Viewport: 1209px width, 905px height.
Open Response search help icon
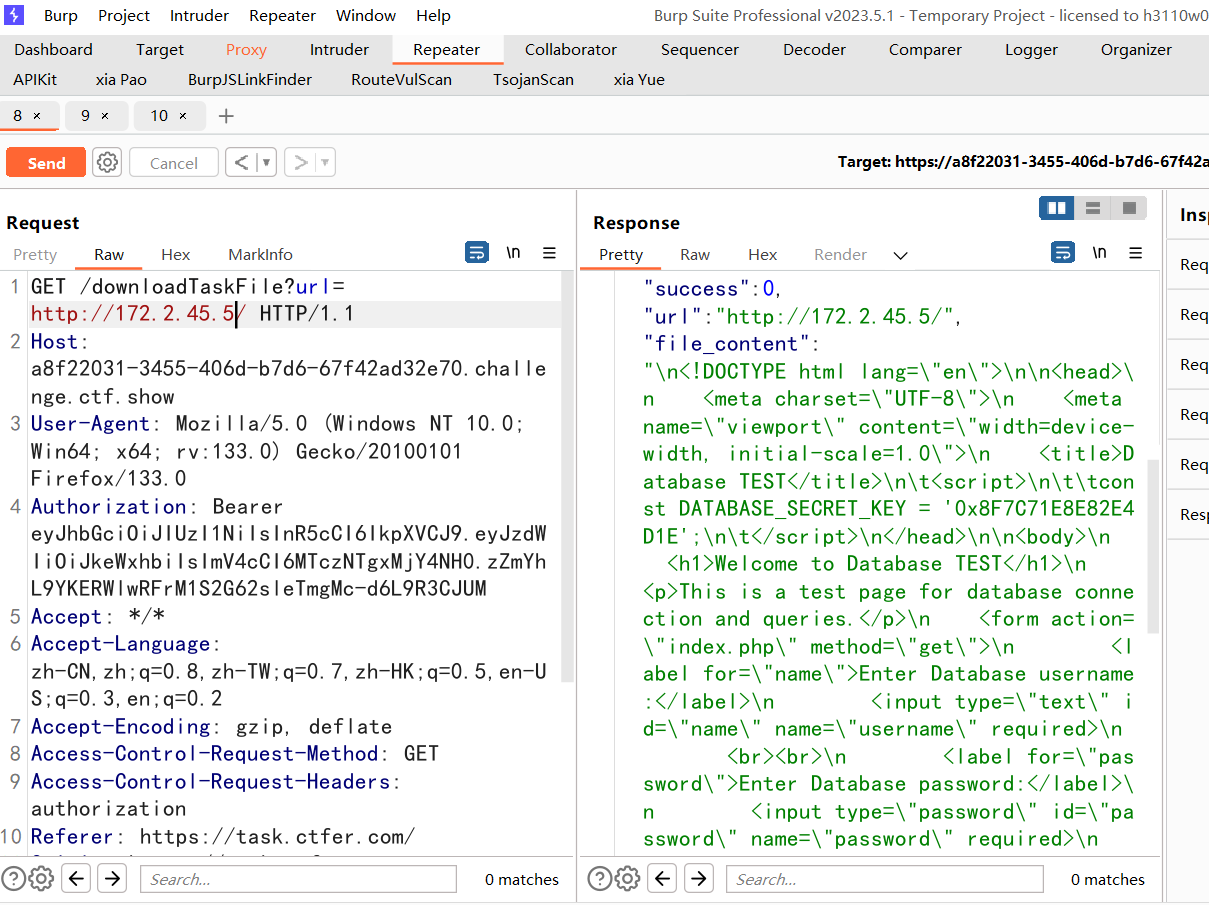coord(599,879)
